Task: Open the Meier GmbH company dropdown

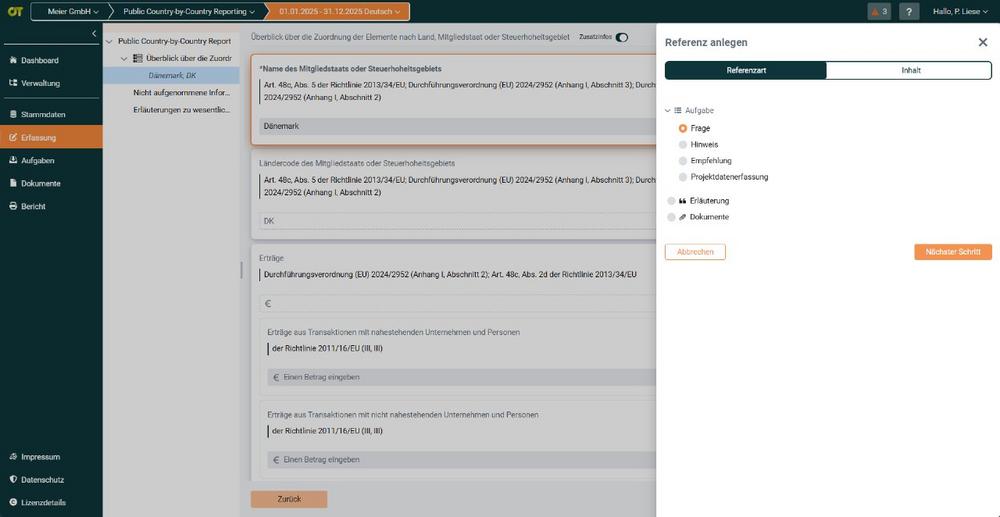Action: [73, 11]
